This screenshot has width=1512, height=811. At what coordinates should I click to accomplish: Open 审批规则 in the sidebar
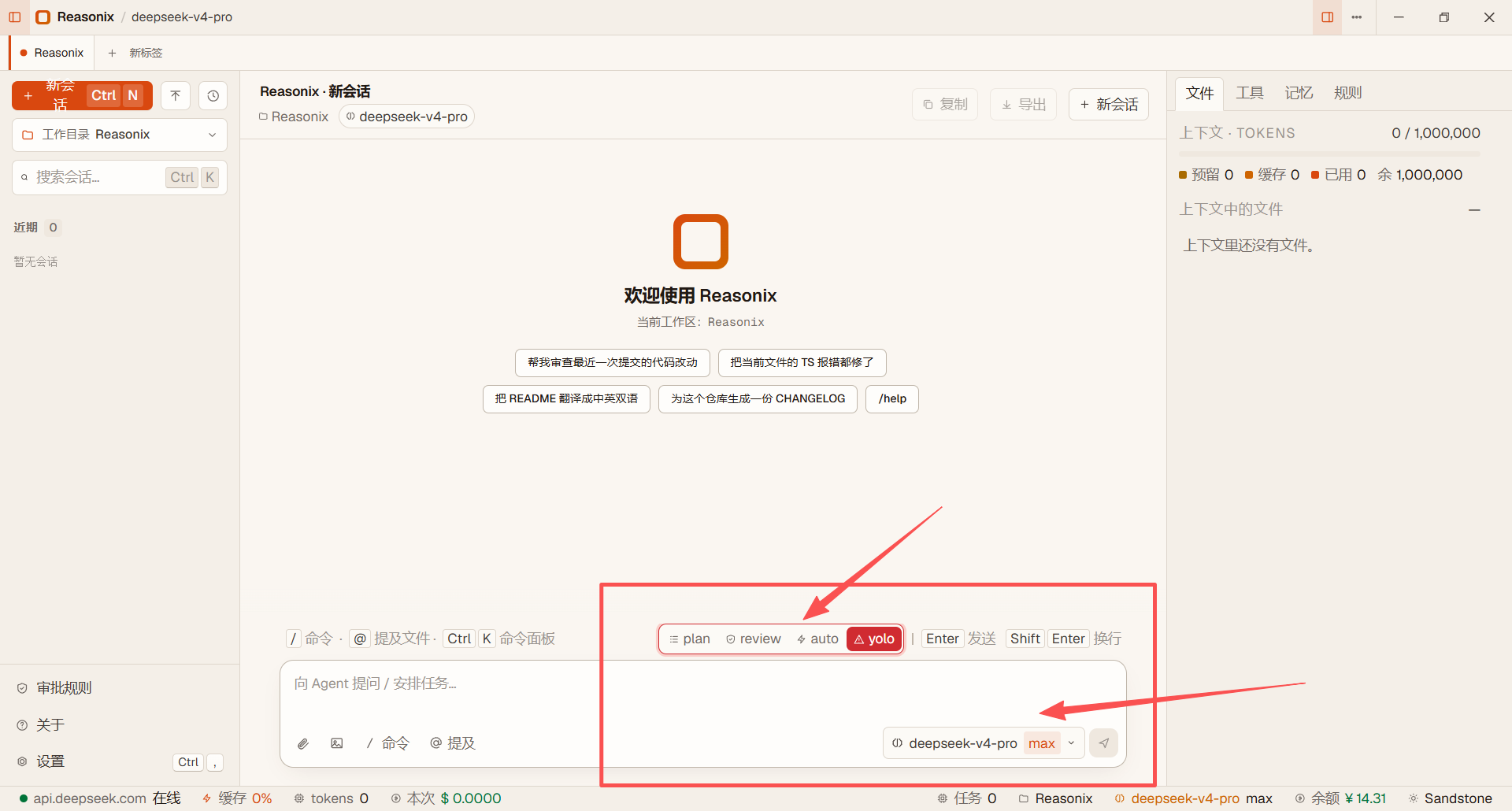coord(120,688)
